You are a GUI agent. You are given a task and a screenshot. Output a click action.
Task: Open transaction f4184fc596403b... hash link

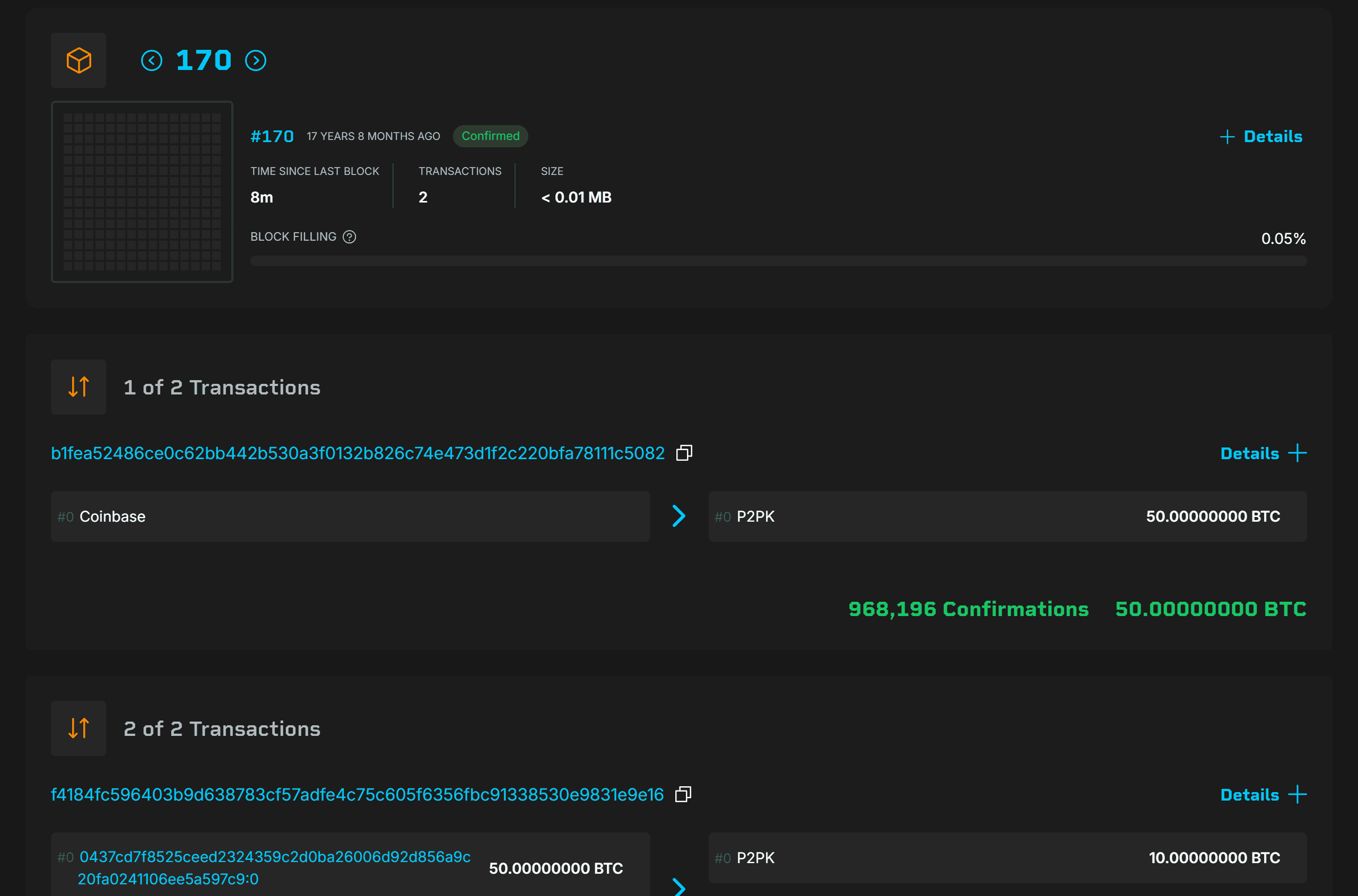tap(358, 794)
